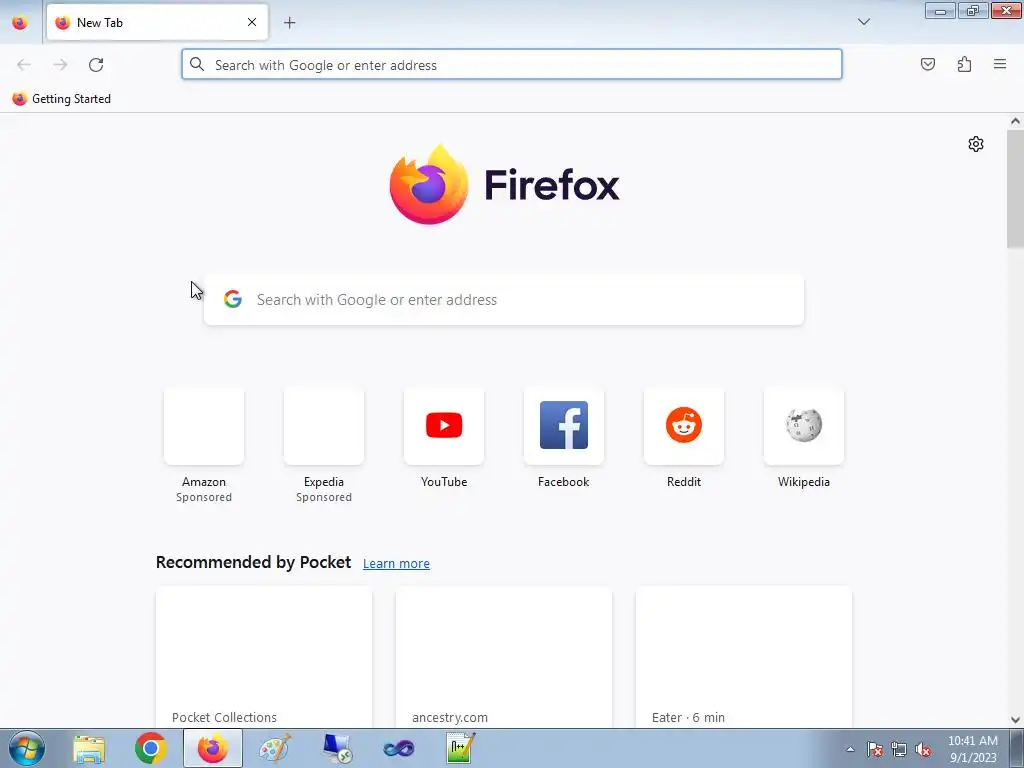Open remote desktop monitor taskbar icon
The width and height of the screenshot is (1024, 768).
tap(337, 748)
